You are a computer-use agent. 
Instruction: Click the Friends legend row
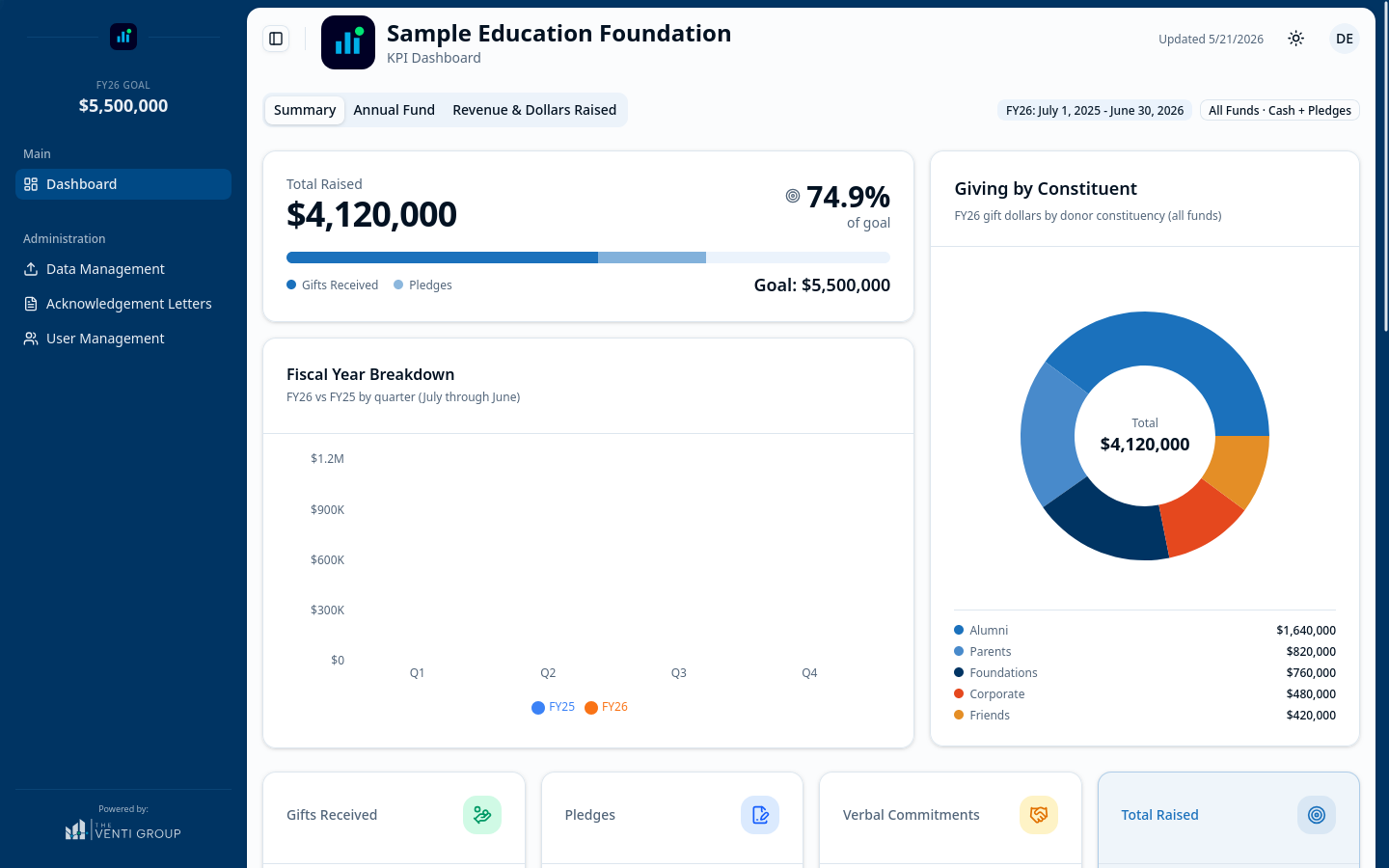1145,716
